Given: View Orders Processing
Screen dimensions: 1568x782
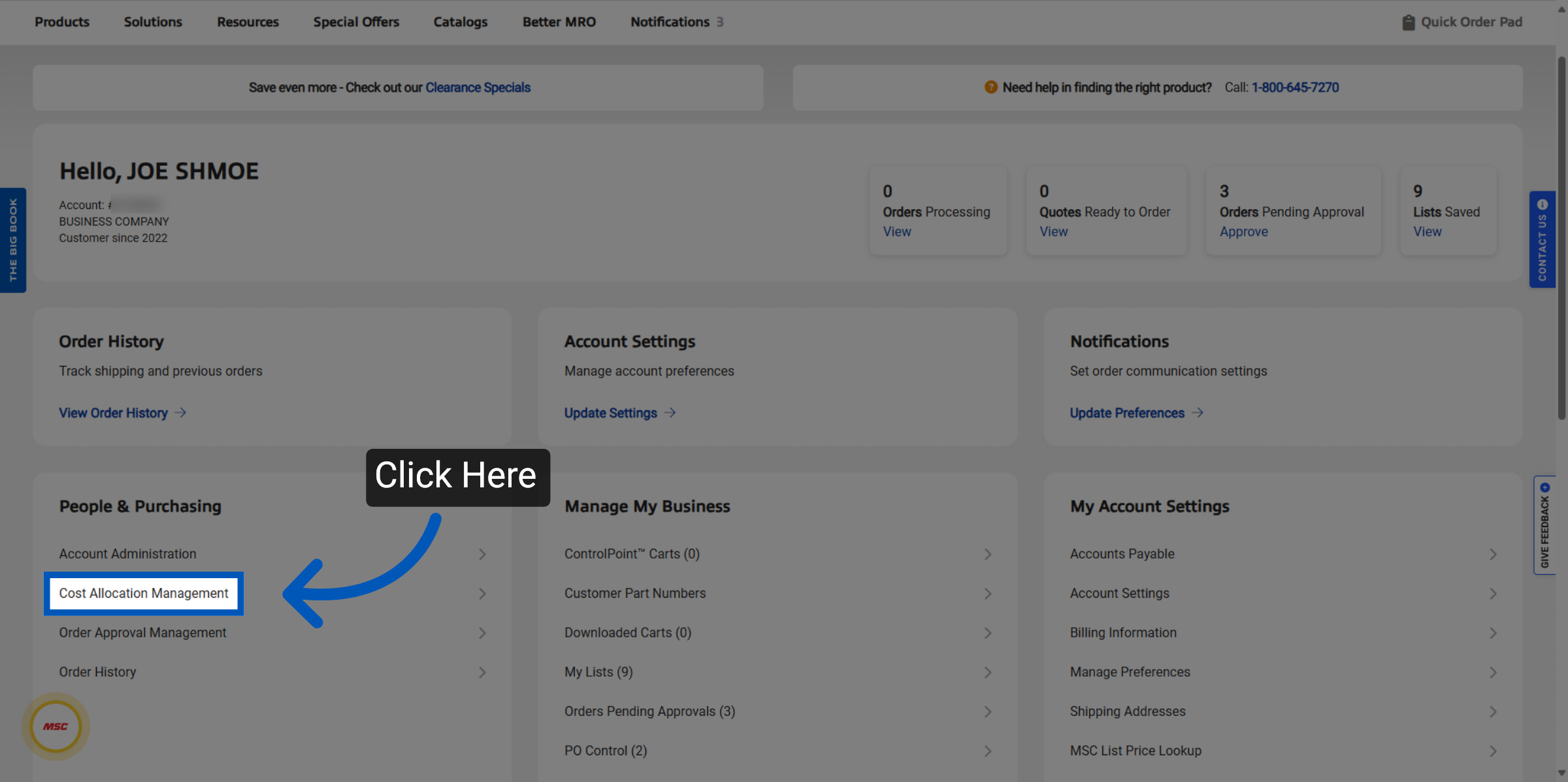Looking at the screenshot, I should coord(896,232).
